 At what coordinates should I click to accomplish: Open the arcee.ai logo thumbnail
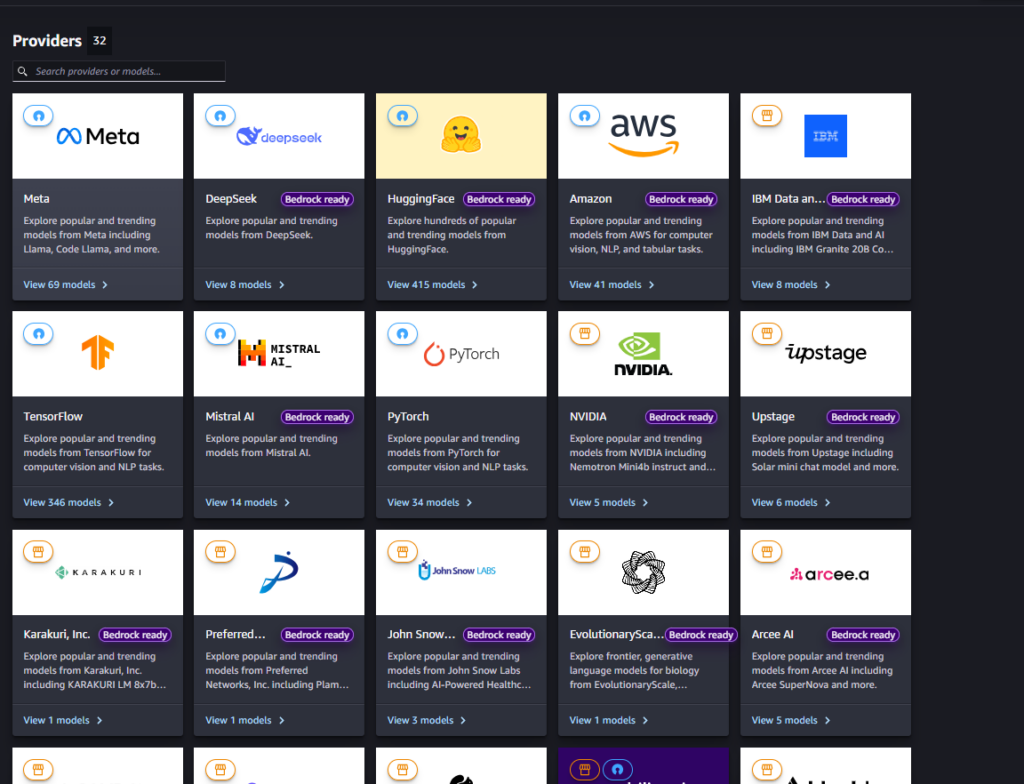829,574
